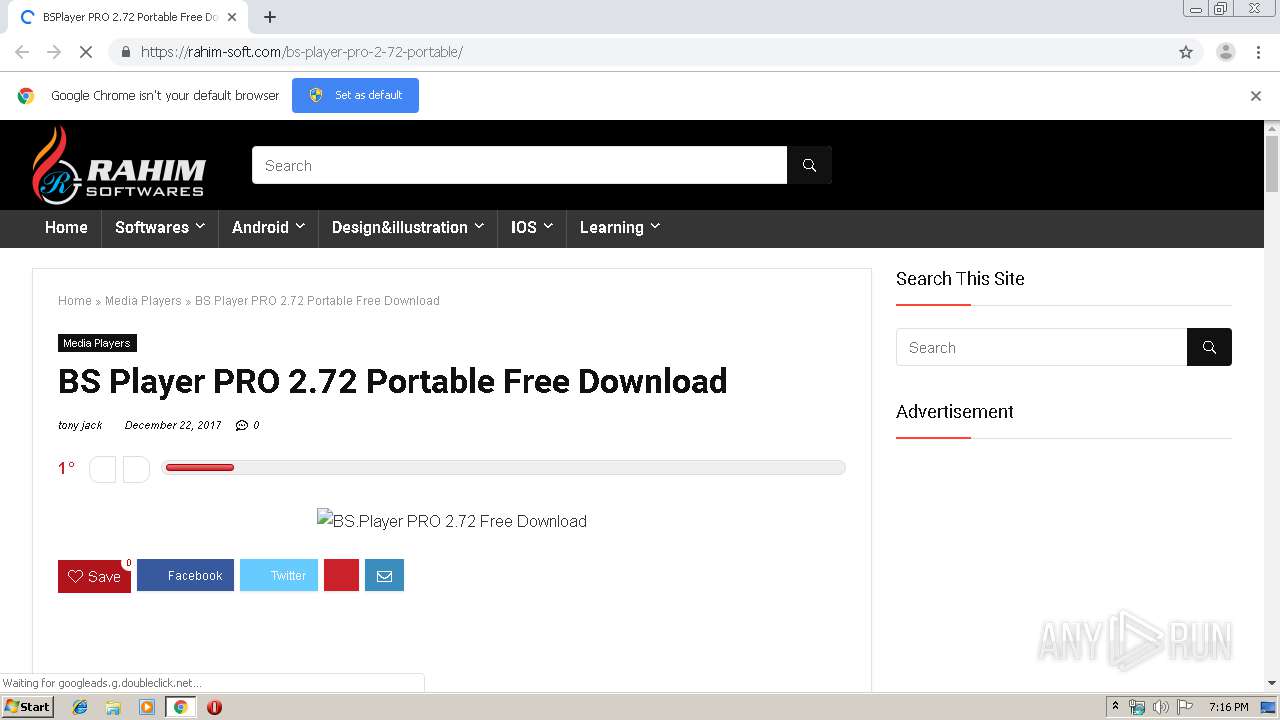This screenshot has width=1280, height=720.
Task: Go forward in browser history
Action: tap(54, 52)
